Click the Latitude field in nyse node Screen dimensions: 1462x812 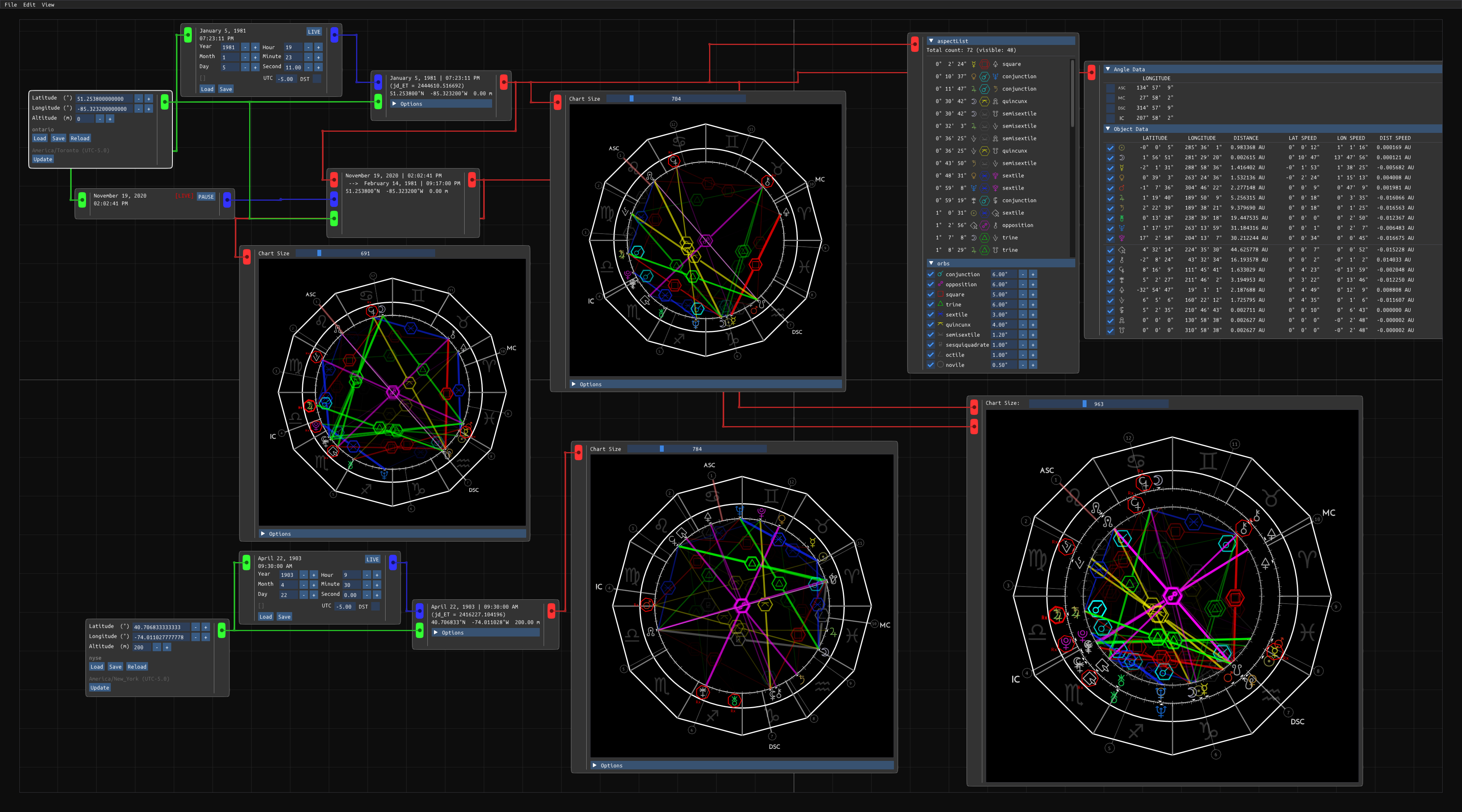tap(161, 627)
